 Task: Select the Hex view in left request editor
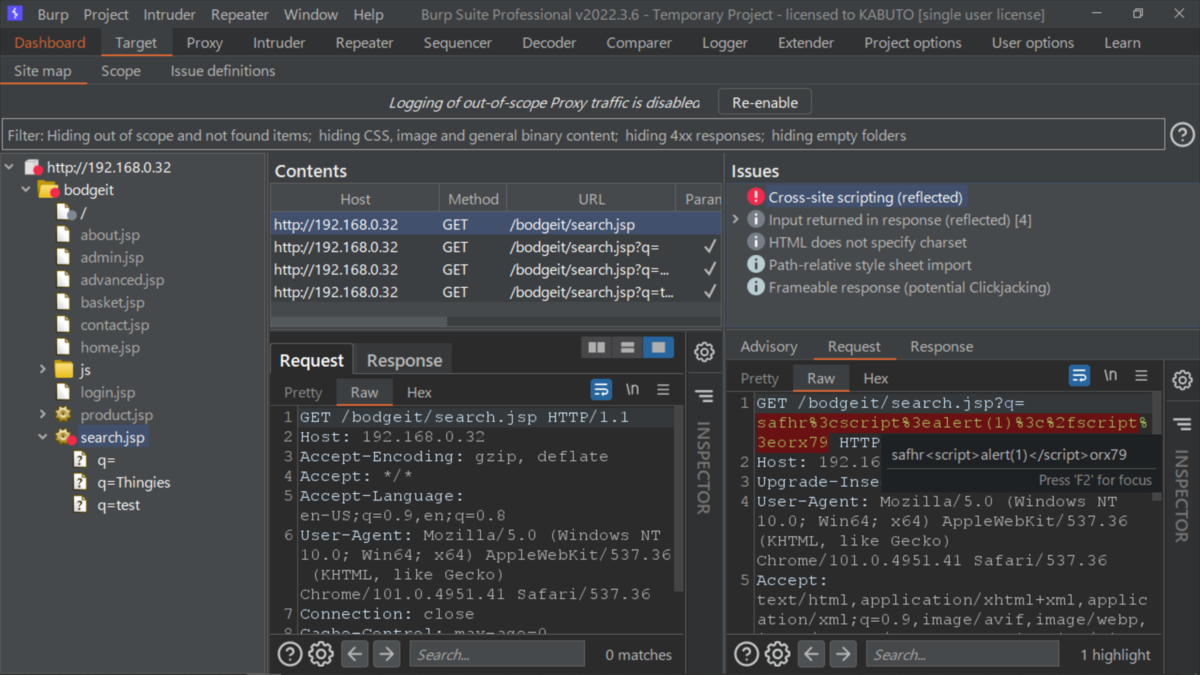coord(419,392)
